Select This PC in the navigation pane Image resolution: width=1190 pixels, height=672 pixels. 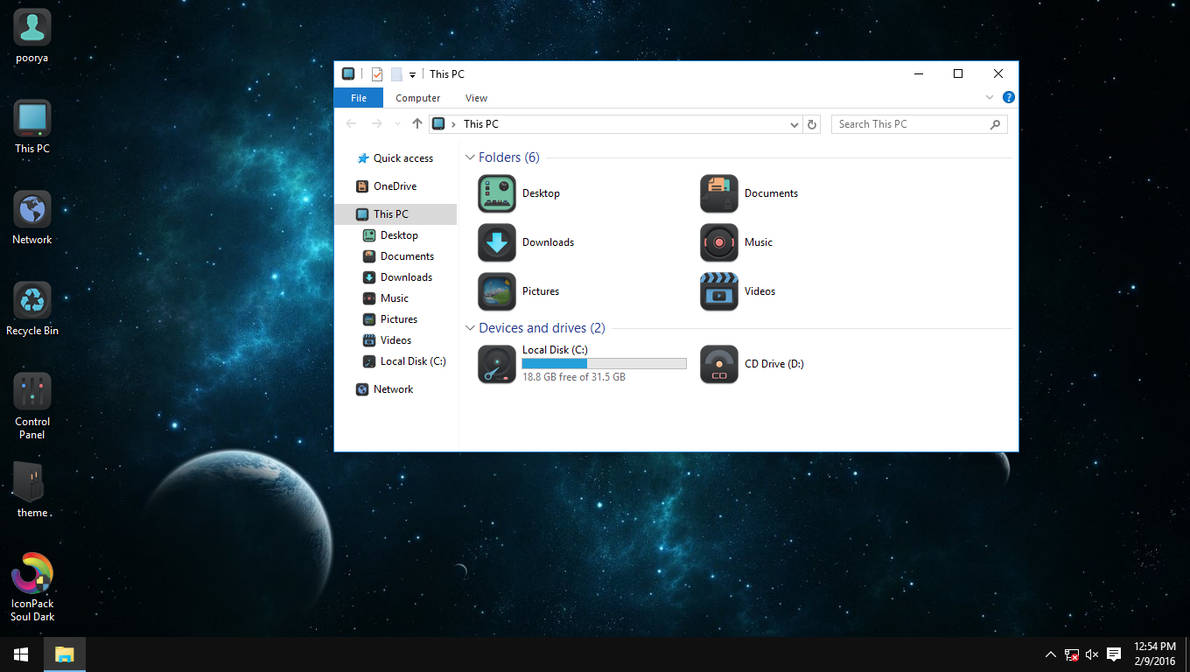(395, 214)
